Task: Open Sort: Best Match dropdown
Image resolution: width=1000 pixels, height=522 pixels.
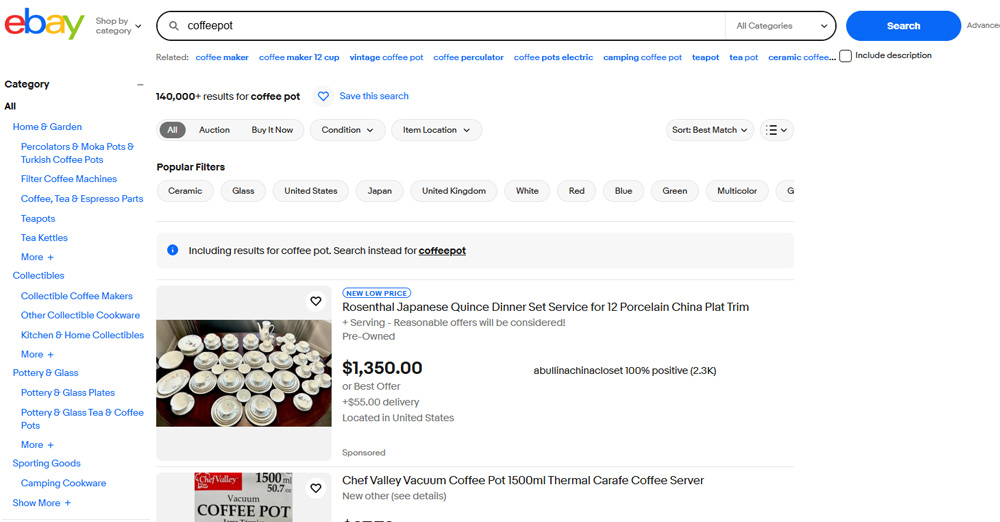Action: 709,130
